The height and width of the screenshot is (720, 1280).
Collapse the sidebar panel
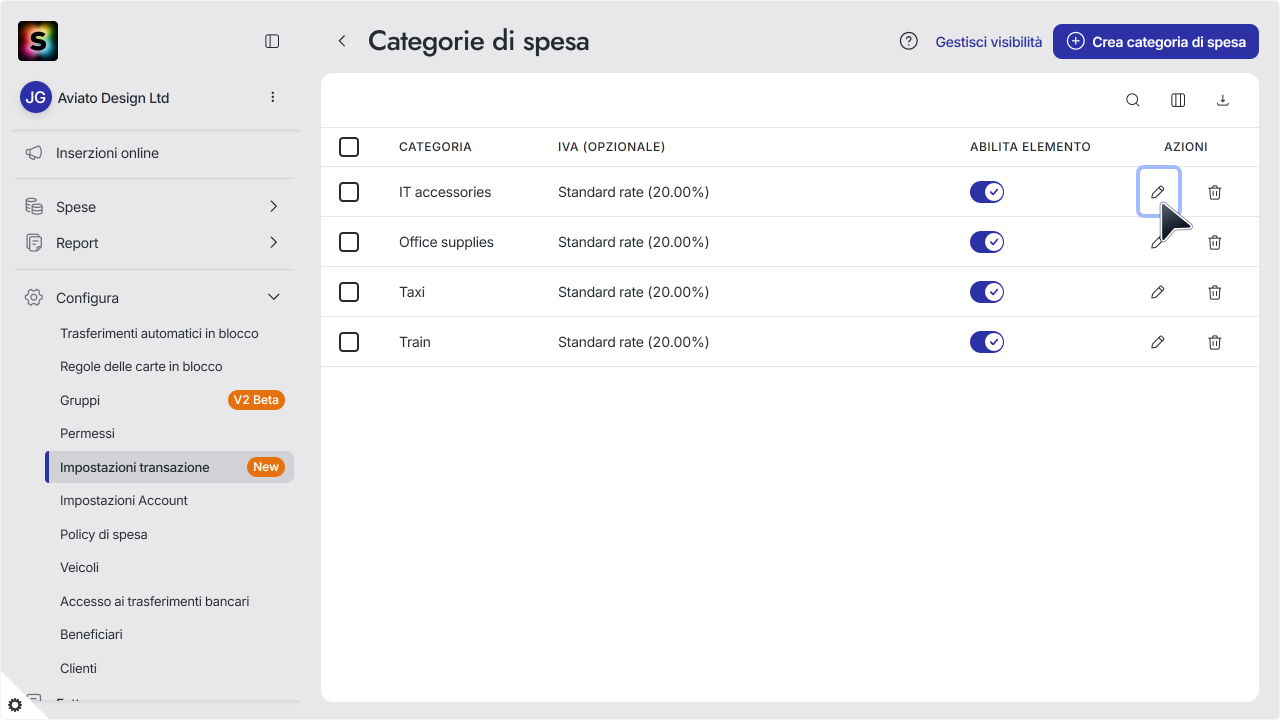coord(272,41)
